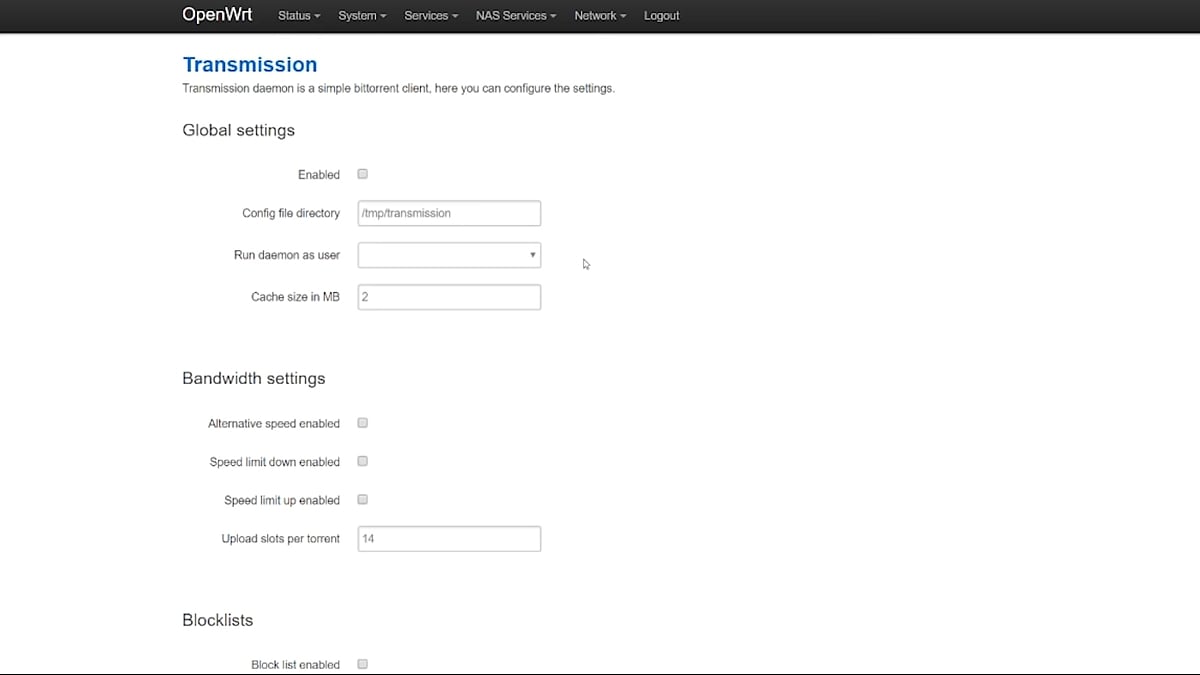Expand the Services menu
1200x675 pixels.
point(431,16)
